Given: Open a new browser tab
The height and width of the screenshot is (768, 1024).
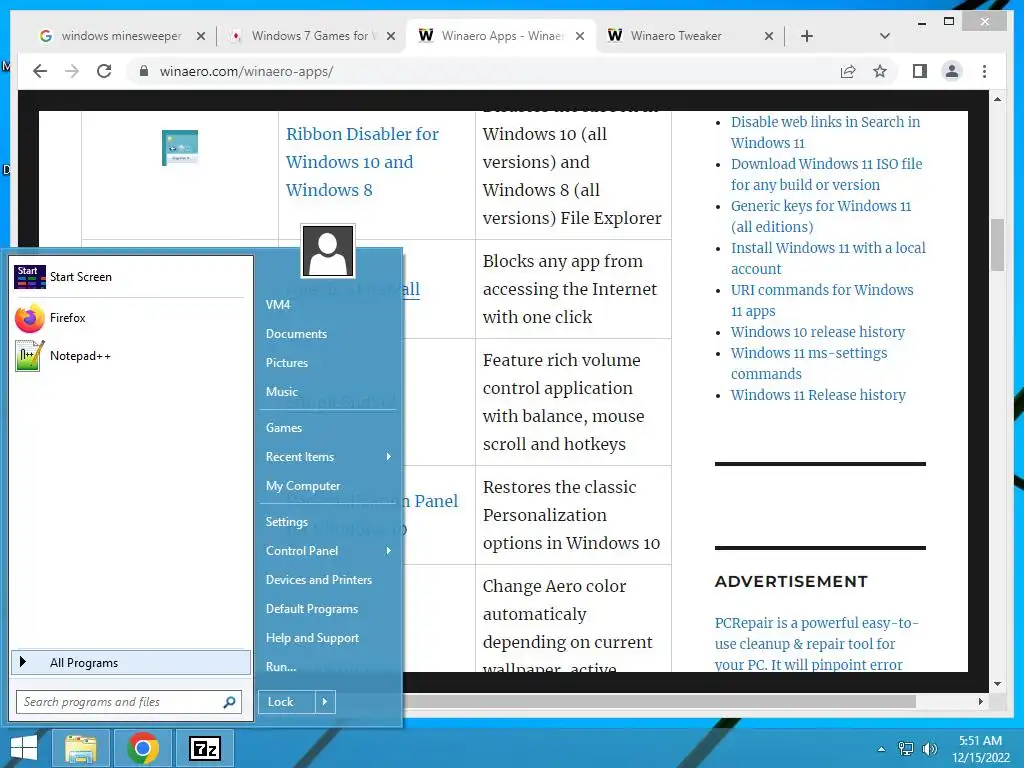Looking at the screenshot, I should tap(807, 36).
